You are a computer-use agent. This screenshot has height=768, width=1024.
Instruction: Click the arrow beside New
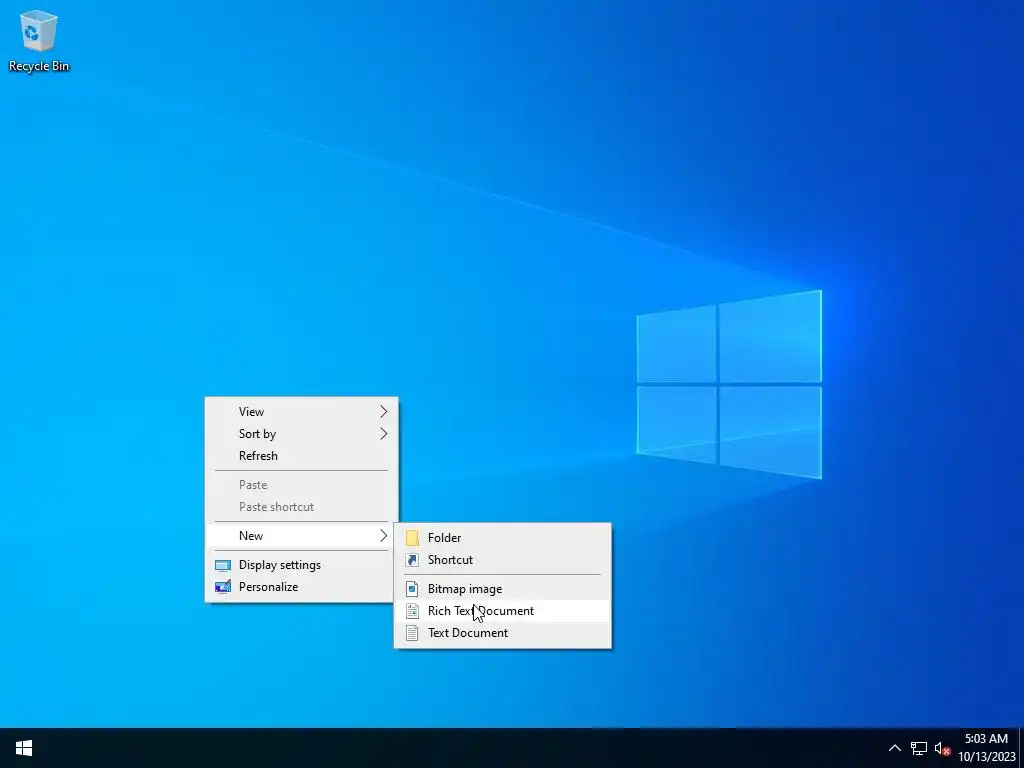pos(383,536)
